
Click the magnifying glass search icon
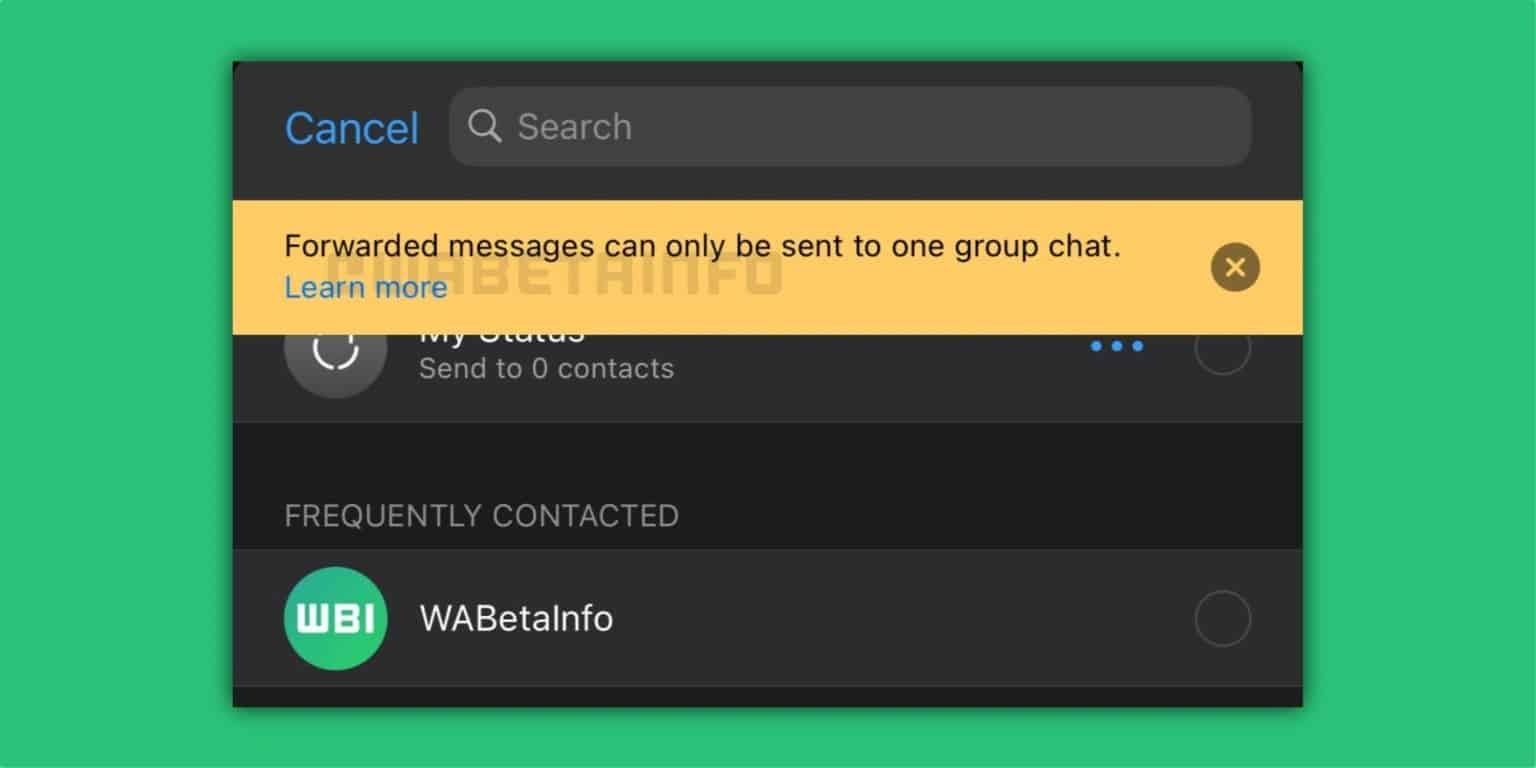[485, 126]
